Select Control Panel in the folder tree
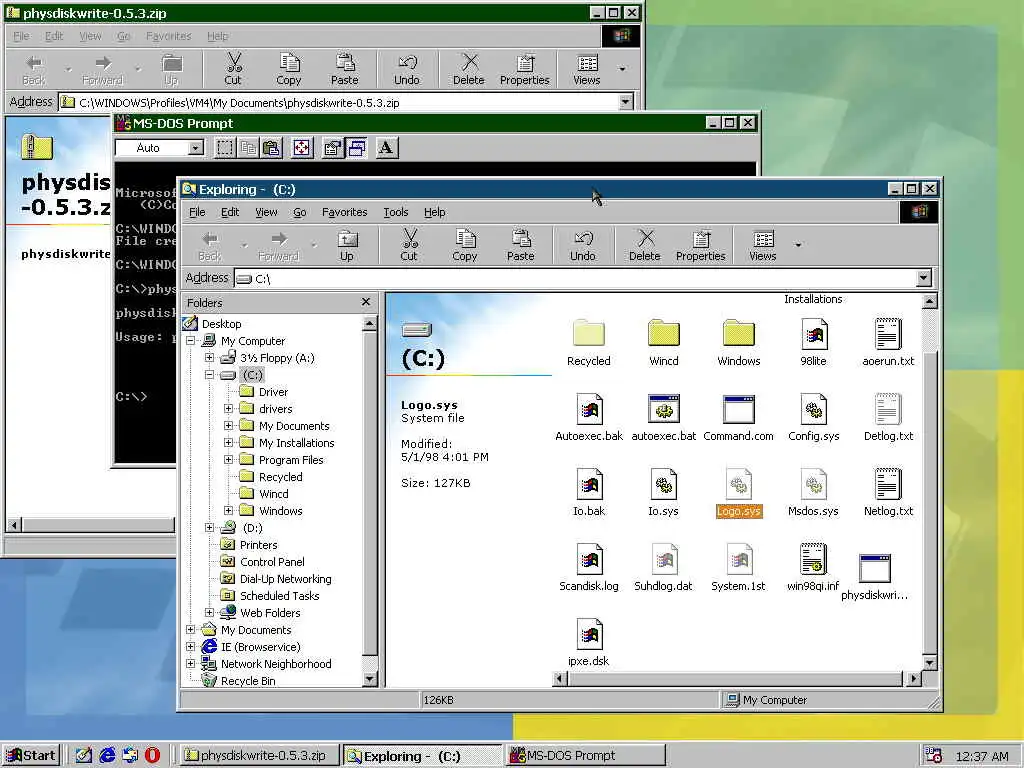Image resolution: width=1024 pixels, height=768 pixels. 272,562
